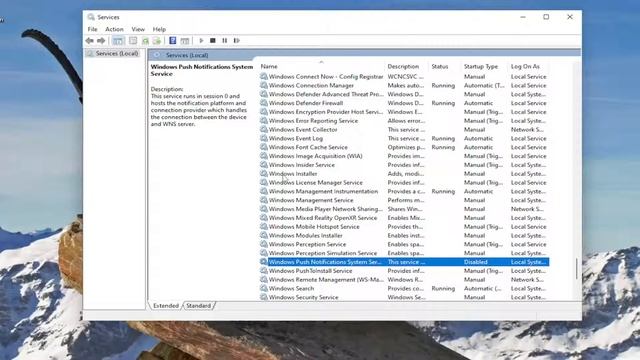Image resolution: width=640 pixels, height=360 pixels.
Task: Select Services (Local) in the console tree
Action: (117, 53)
